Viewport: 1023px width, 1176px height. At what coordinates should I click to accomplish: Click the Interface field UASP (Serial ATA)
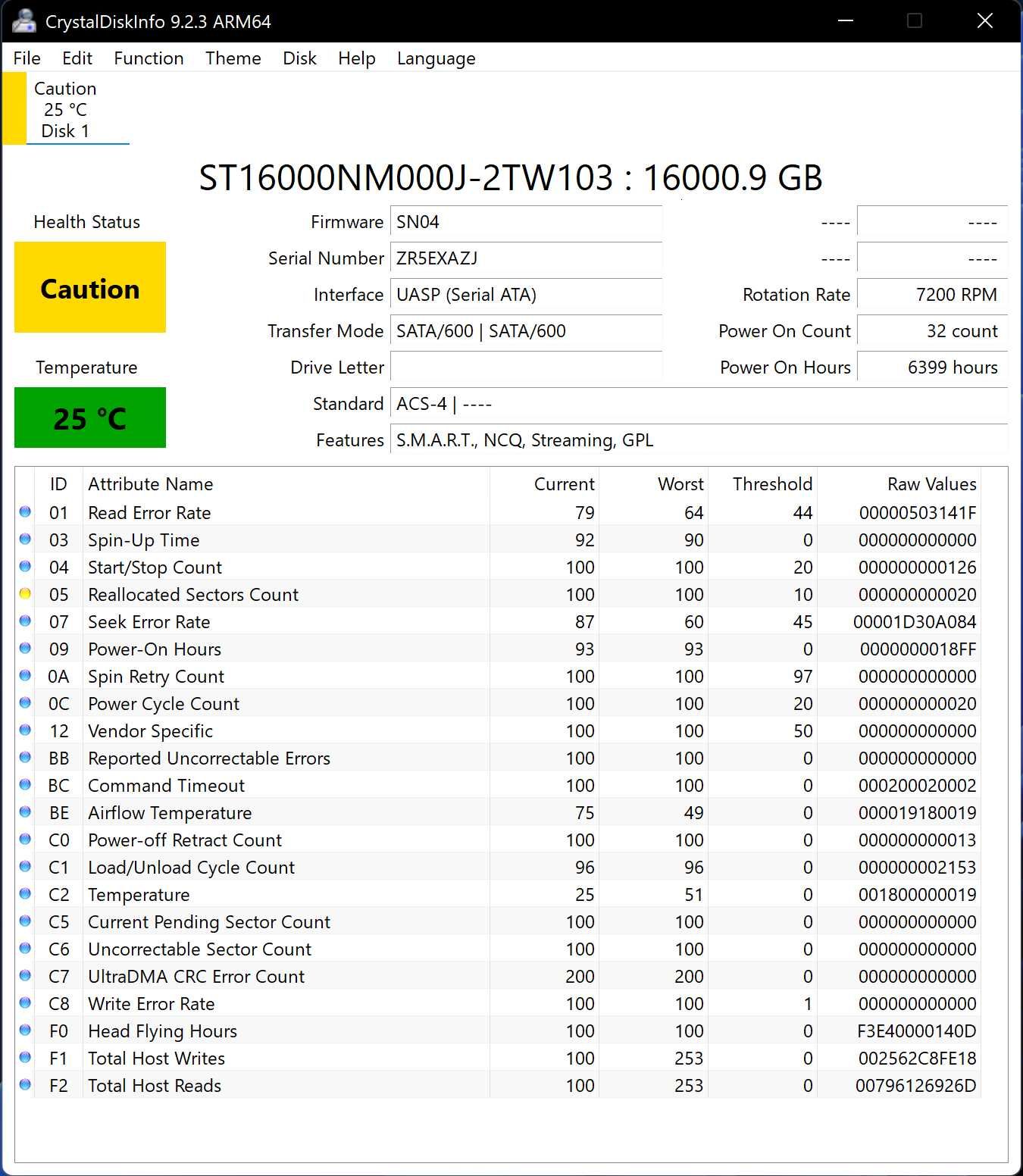pos(527,295)
